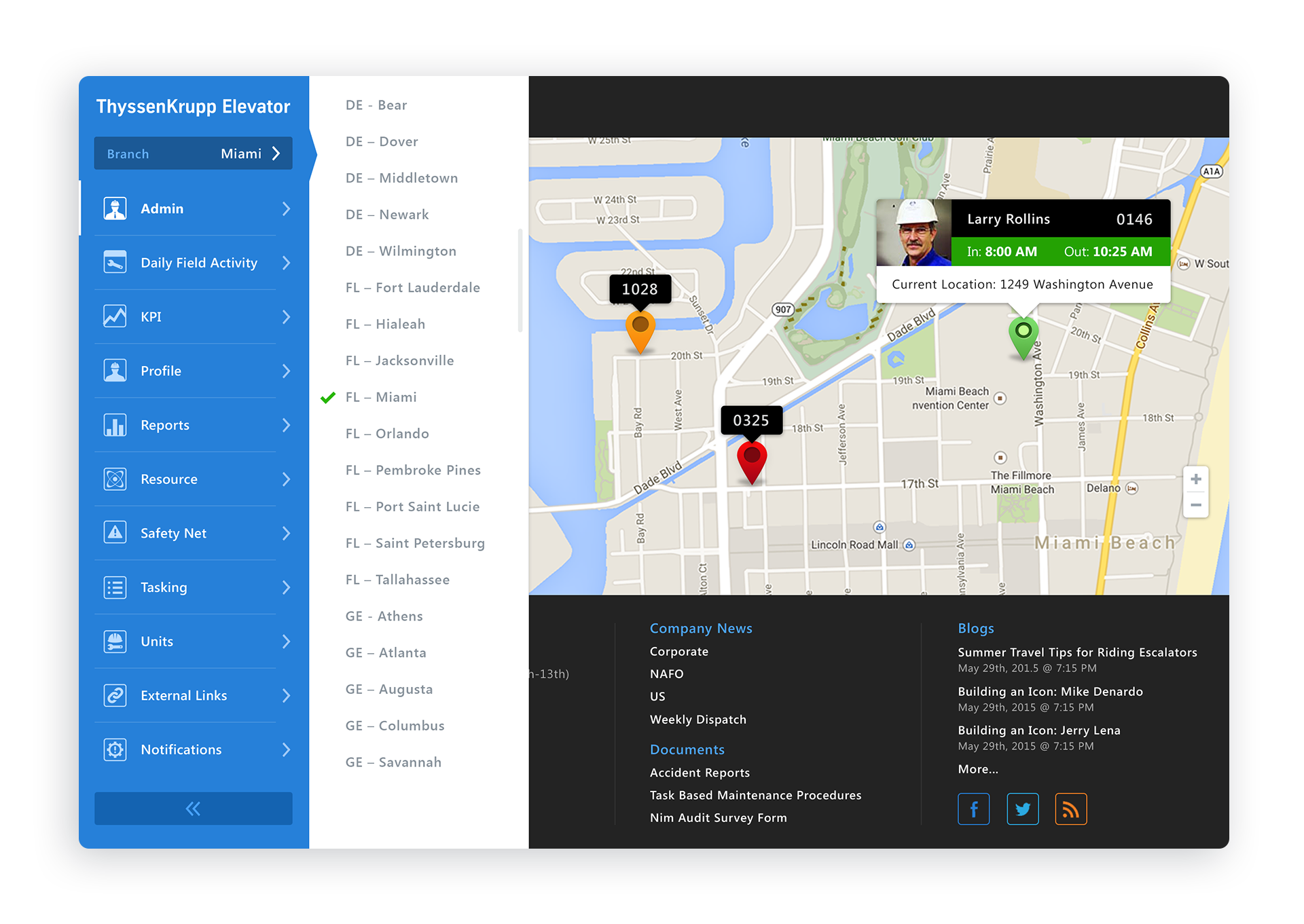Expand the Reports menu chevron

tap(286, 425)
